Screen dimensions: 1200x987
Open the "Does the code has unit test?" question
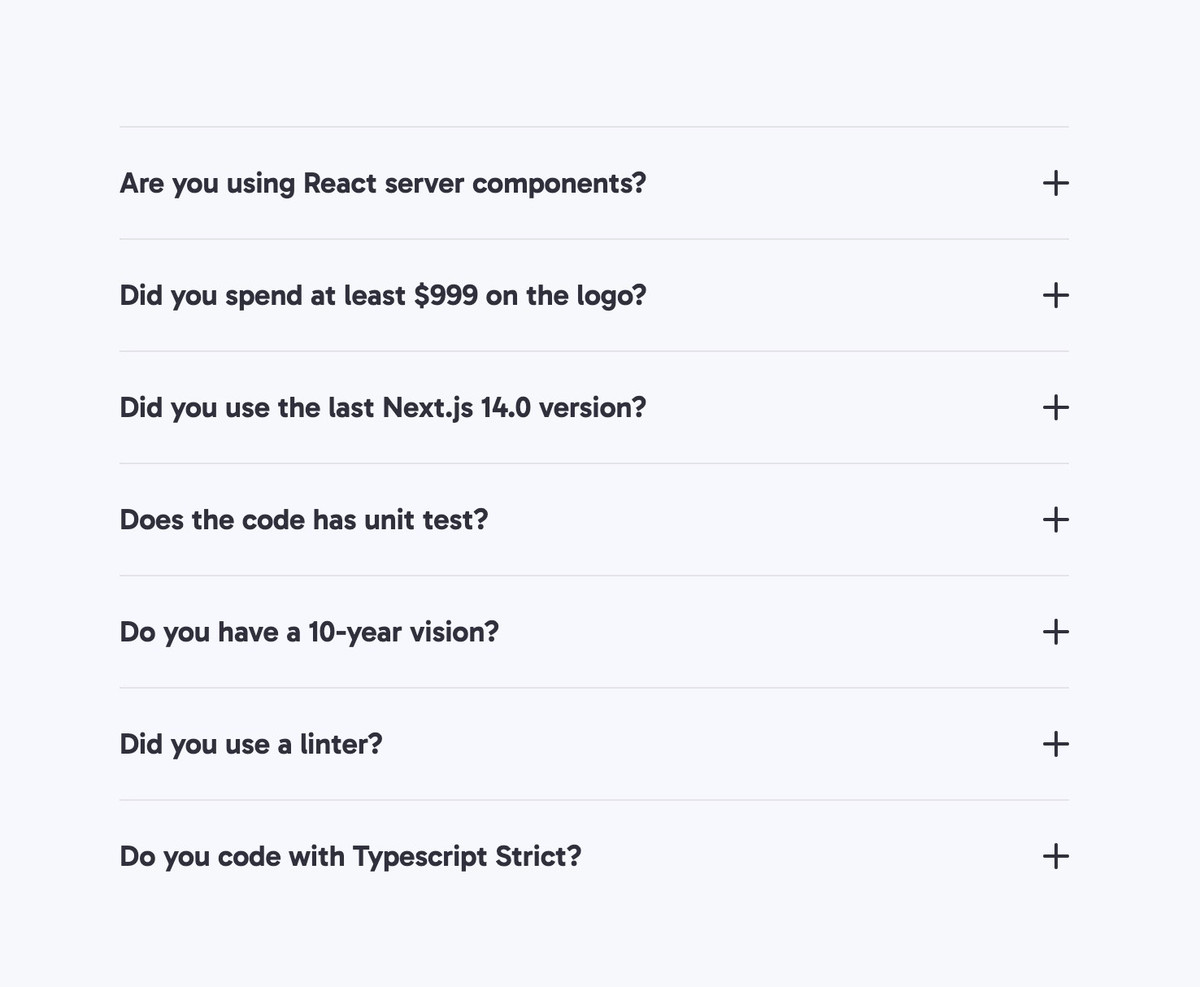[304, 520]
